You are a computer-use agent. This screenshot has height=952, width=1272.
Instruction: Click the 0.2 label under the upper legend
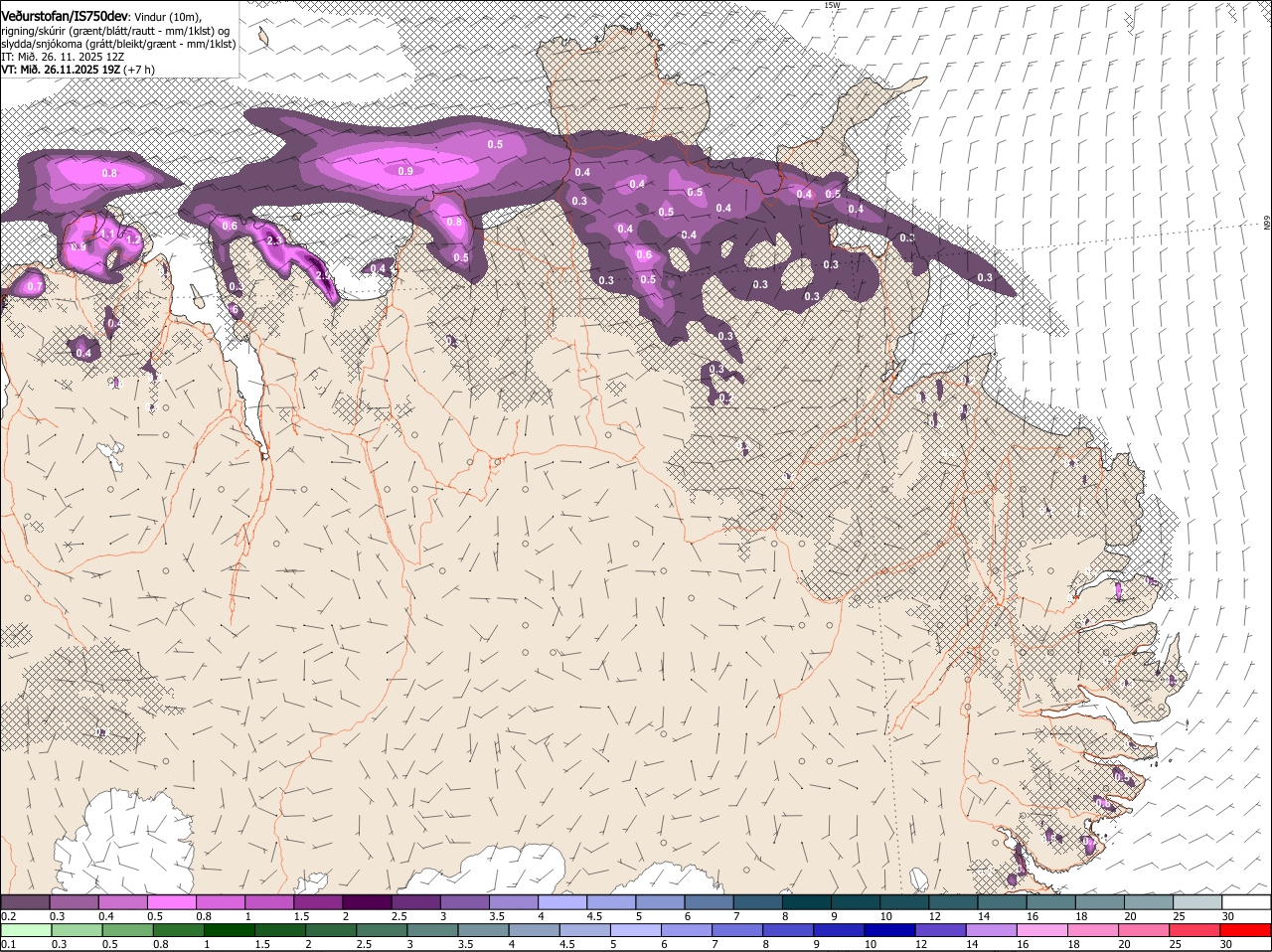8,915
